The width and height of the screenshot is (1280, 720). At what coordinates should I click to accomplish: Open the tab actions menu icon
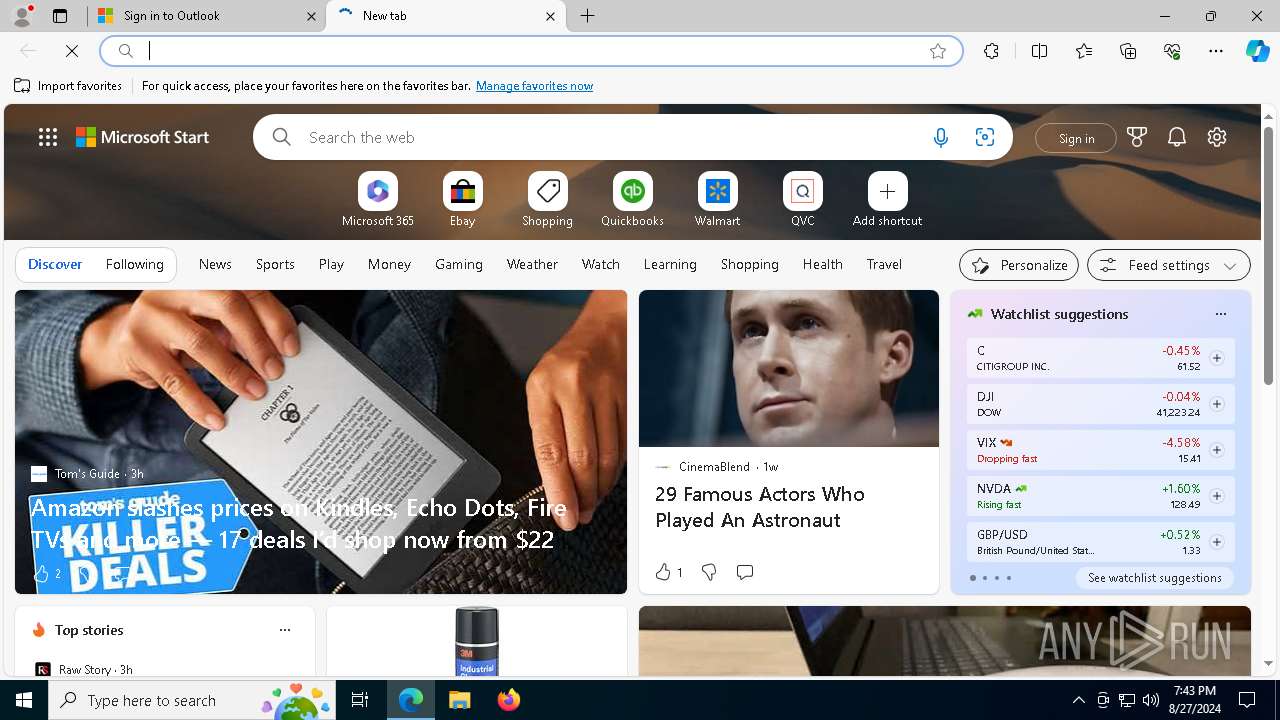pos(60,16)
